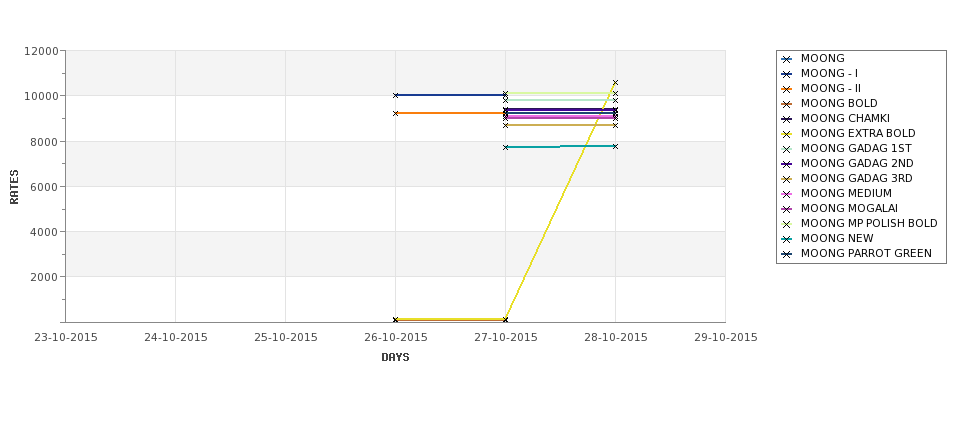This screenshot has width=975, height=429.
Task: Click the 28-10-2015 x-axis date label
Action: pos(616,338)
